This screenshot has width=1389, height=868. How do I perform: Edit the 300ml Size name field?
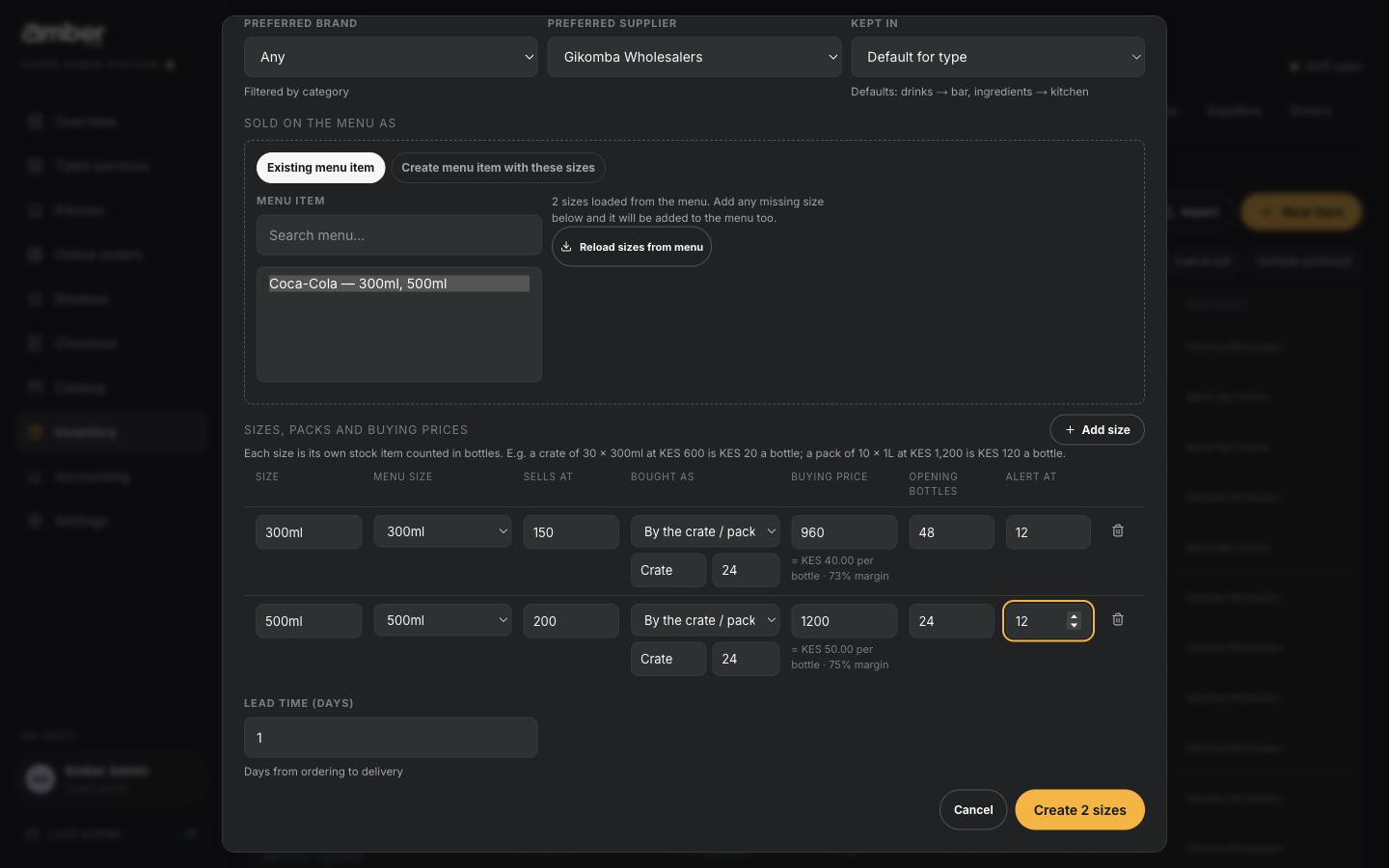click(x=309, y=532)
